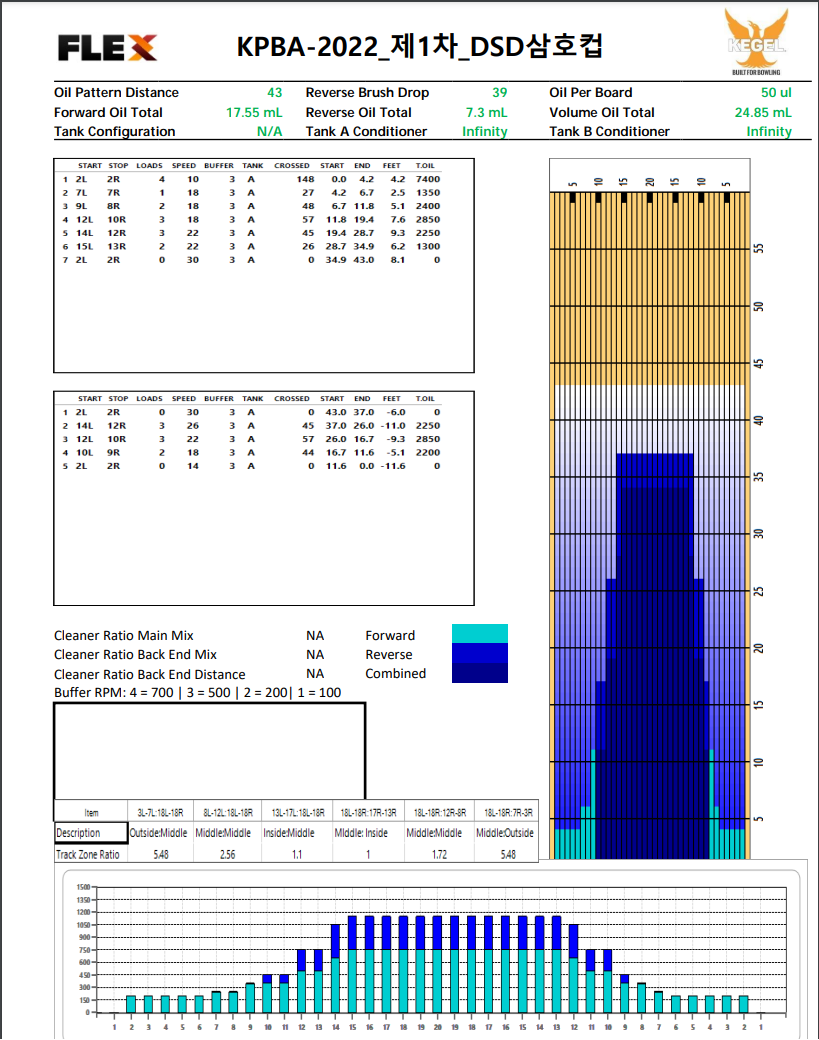Click the 10L start cell in reverse table
The width and height of the screenshot is (819, 1040).
84,452
